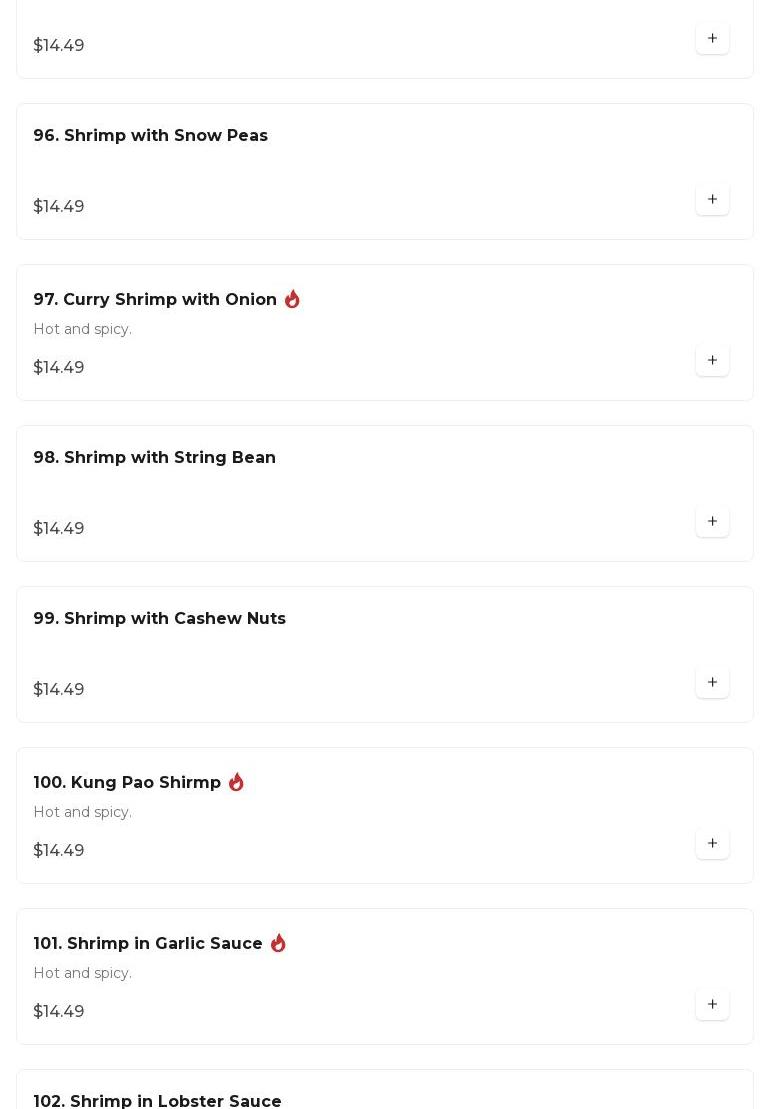View 100. Kung Pao Shirmp details
This screenshot has height=1109, width=770.
[127, 783]
